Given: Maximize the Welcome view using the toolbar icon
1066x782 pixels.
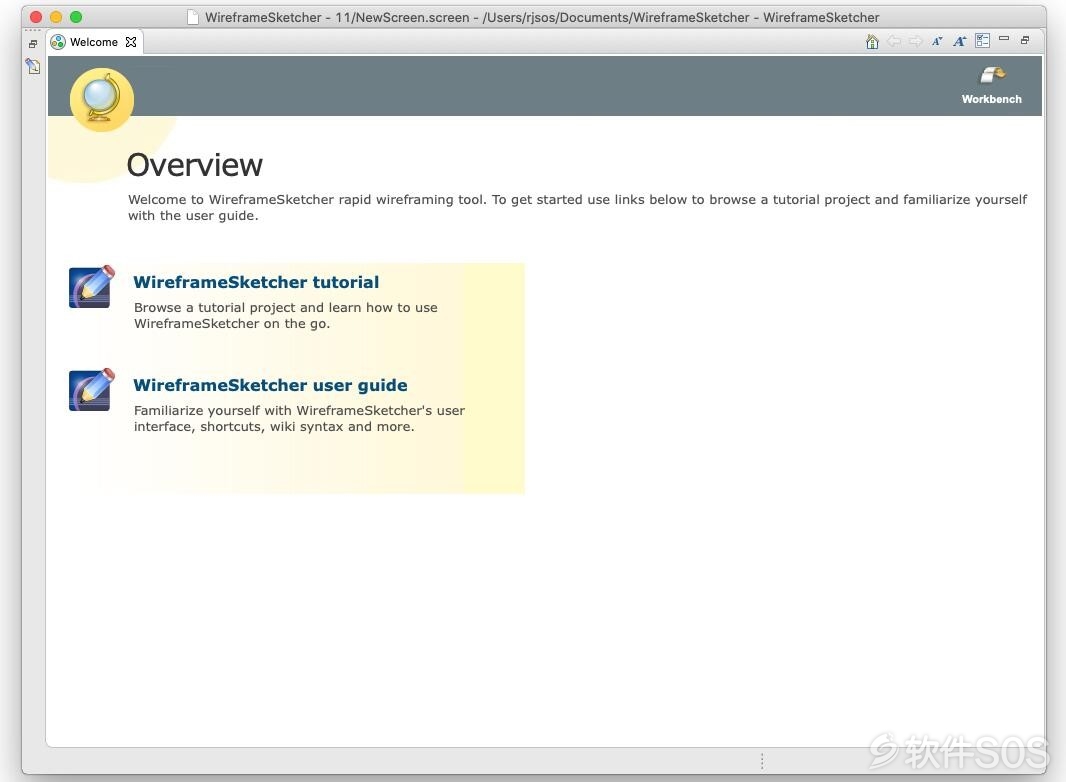Looking at the screenshot, I should (1025, 40).
